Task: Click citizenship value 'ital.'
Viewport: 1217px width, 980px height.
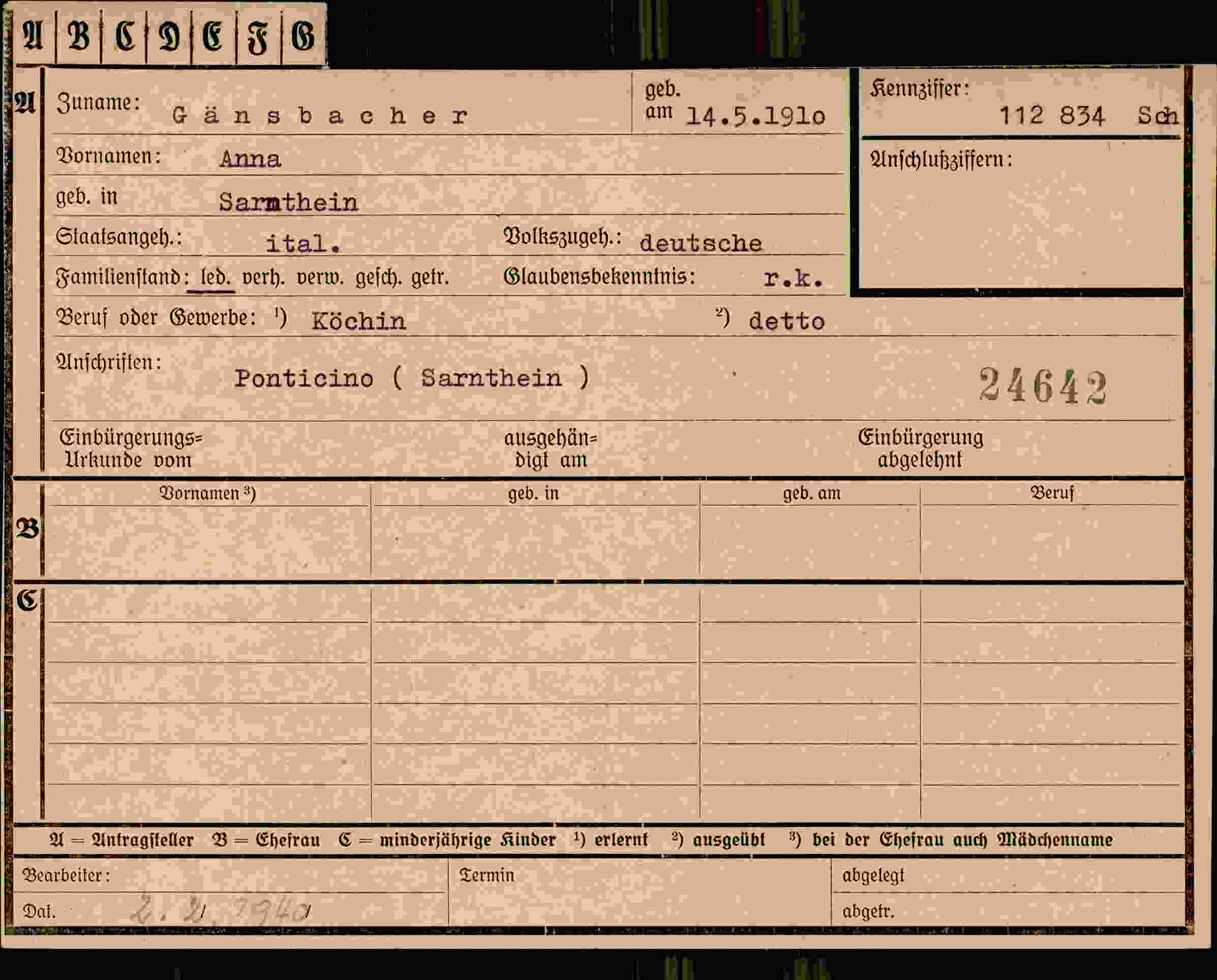Action: click(x=303, y=244)
